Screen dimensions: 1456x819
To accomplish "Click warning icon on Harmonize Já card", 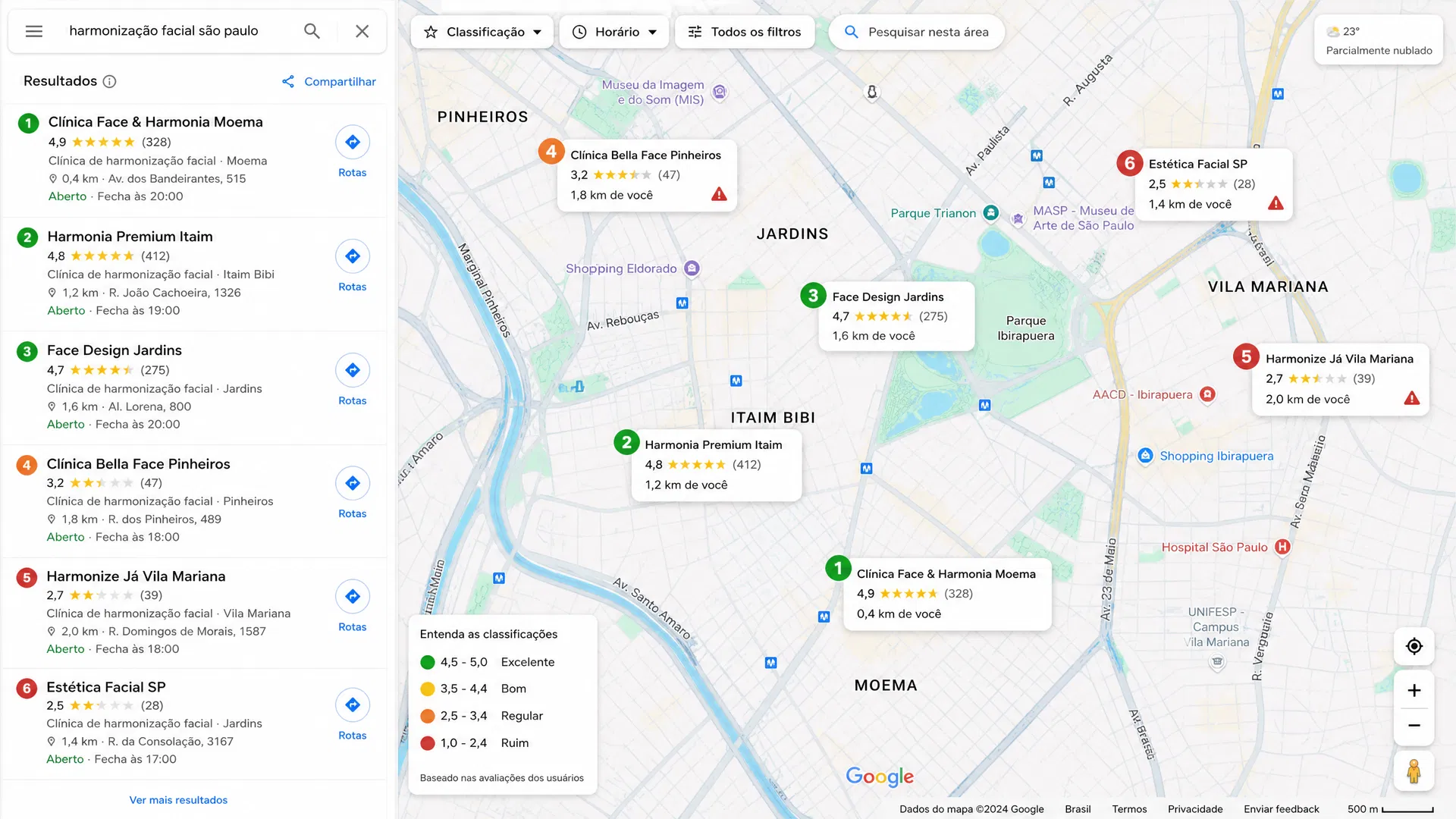I will pos(1412,398).
